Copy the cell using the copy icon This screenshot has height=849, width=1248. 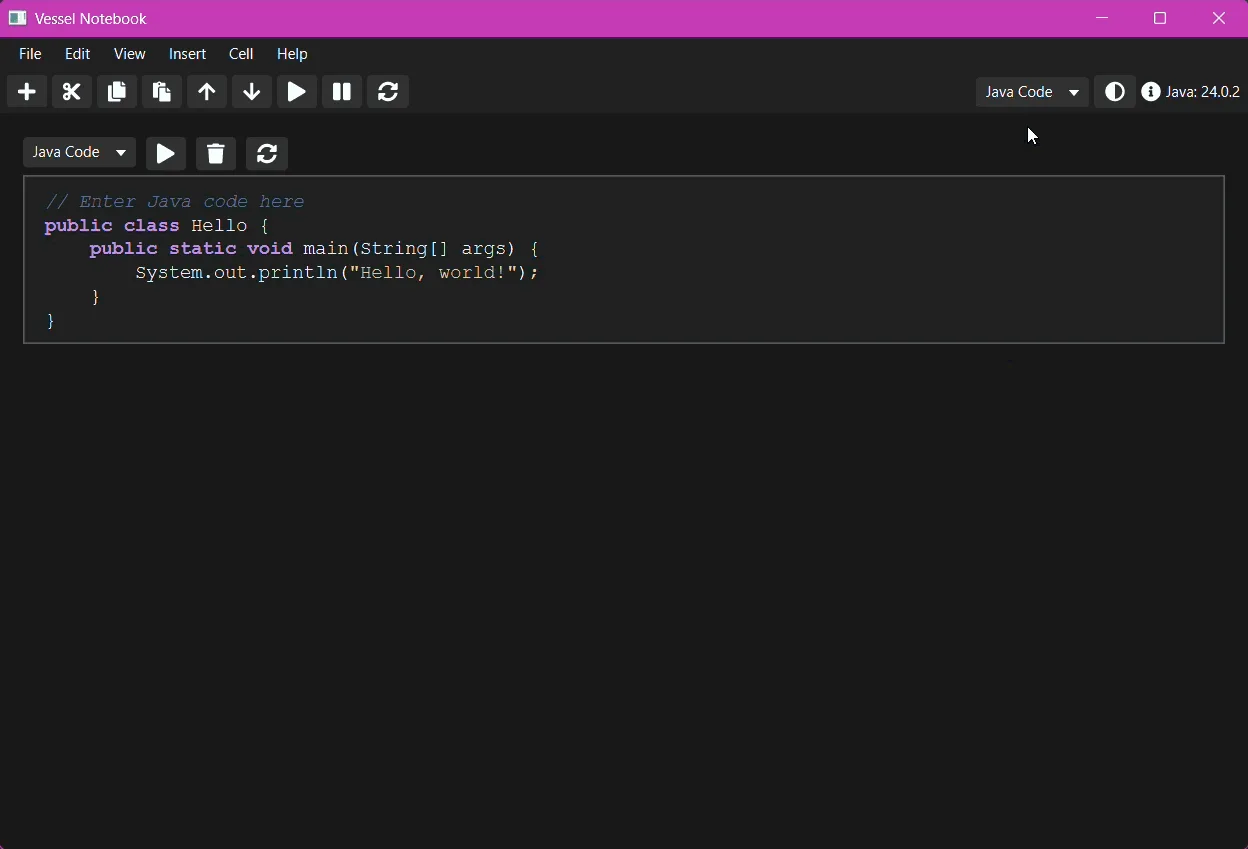117,92
